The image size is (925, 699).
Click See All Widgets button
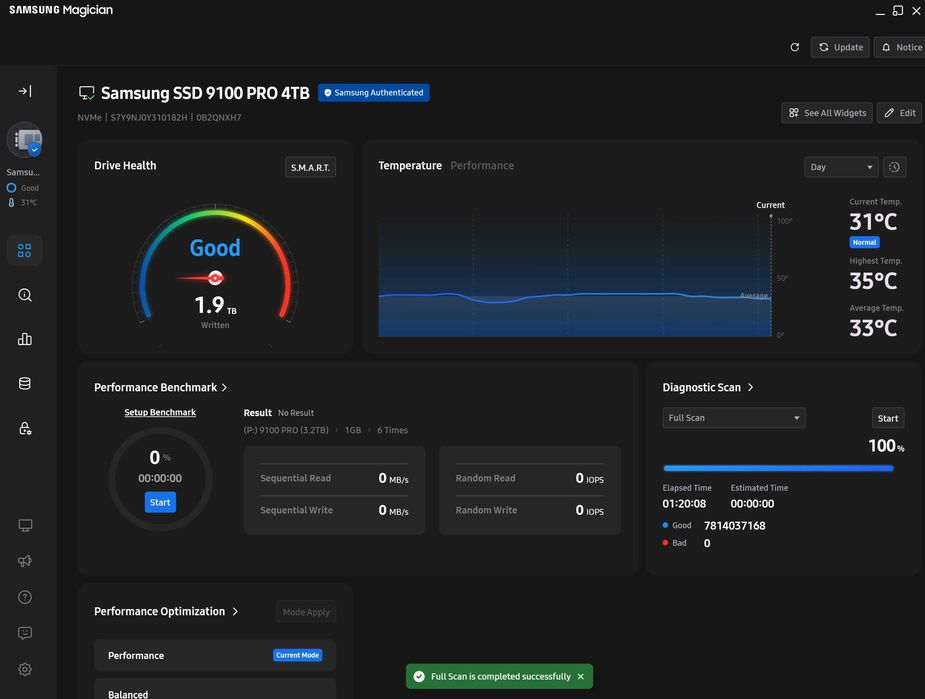click(826, 113)
